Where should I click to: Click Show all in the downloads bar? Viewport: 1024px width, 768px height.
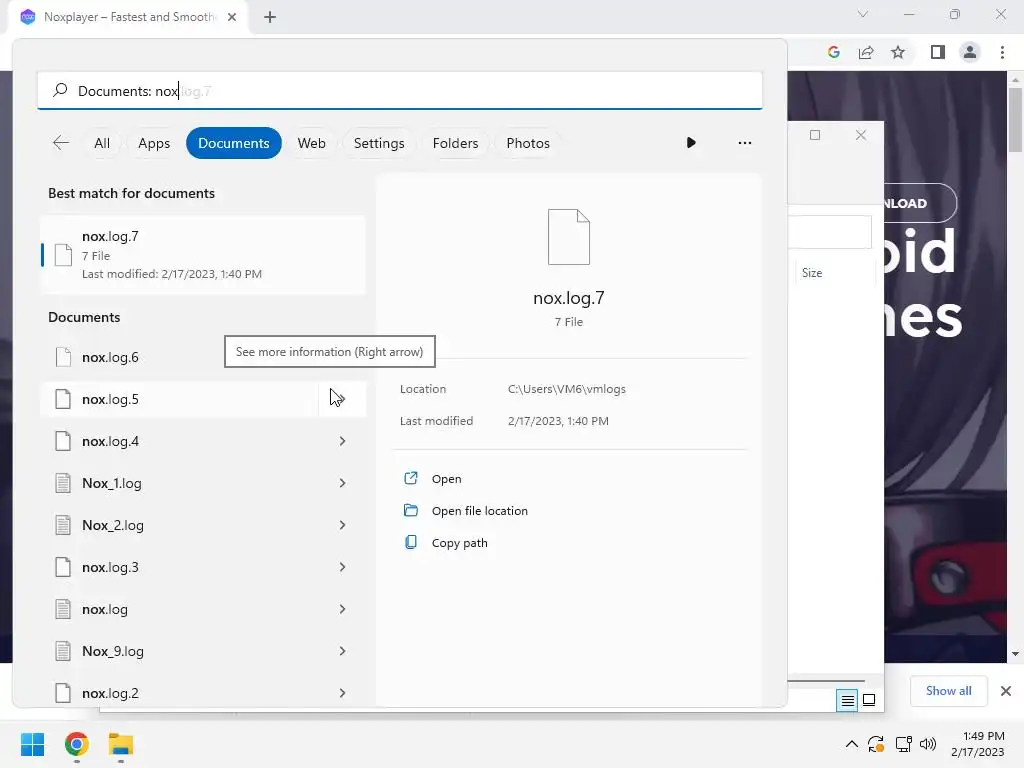pos(948,691)
